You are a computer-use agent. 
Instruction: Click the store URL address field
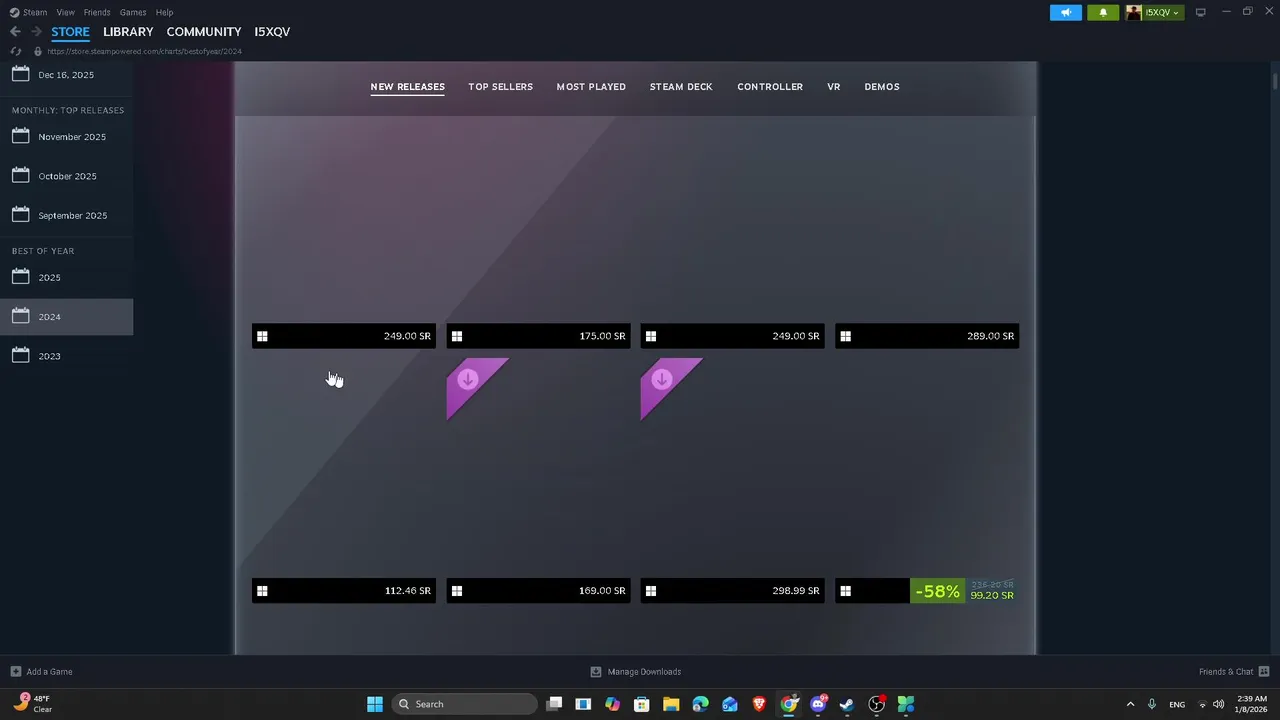145,51
